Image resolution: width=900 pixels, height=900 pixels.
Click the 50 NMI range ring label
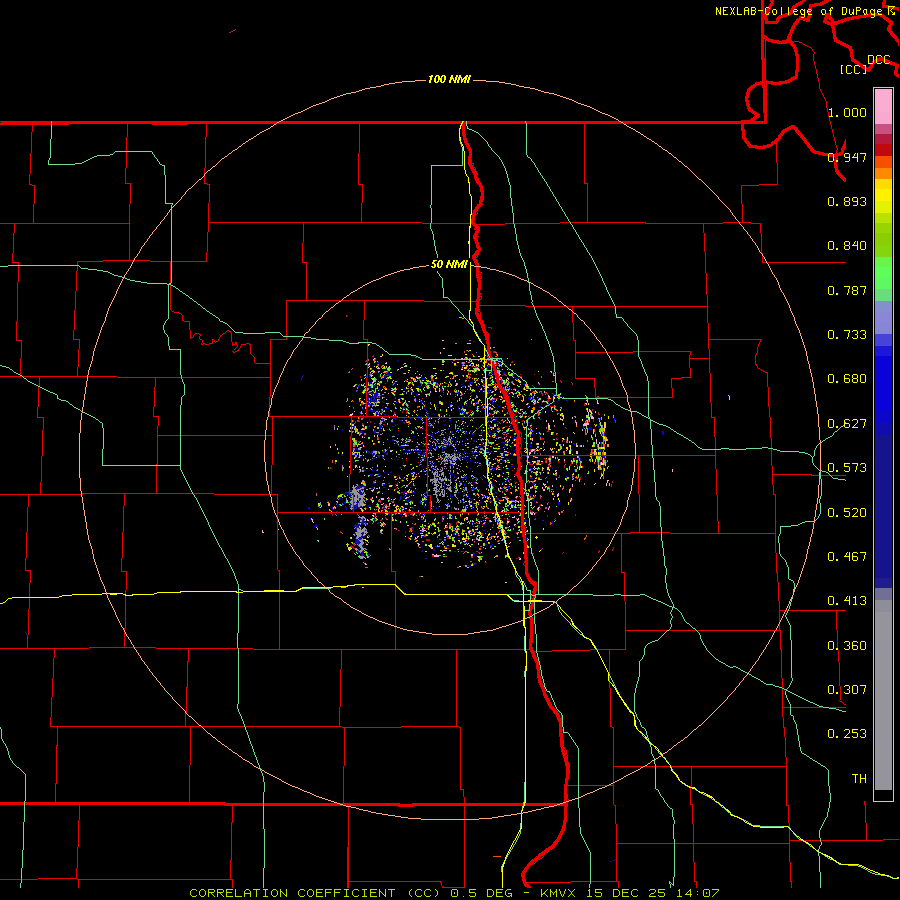coord(449,265)
